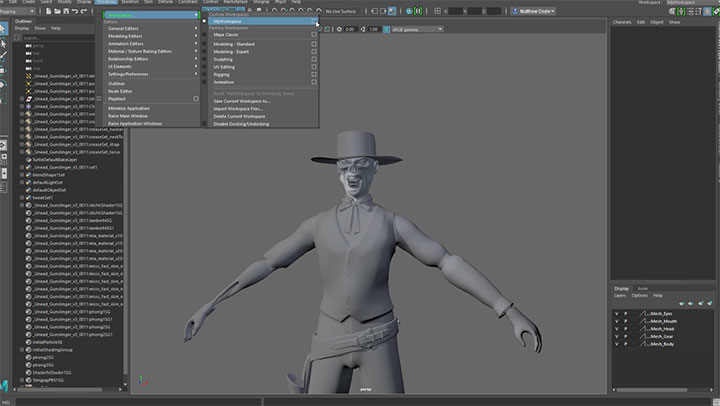Click option box beside Sculpting workspace
720x406 pixels.
[314, 59]
